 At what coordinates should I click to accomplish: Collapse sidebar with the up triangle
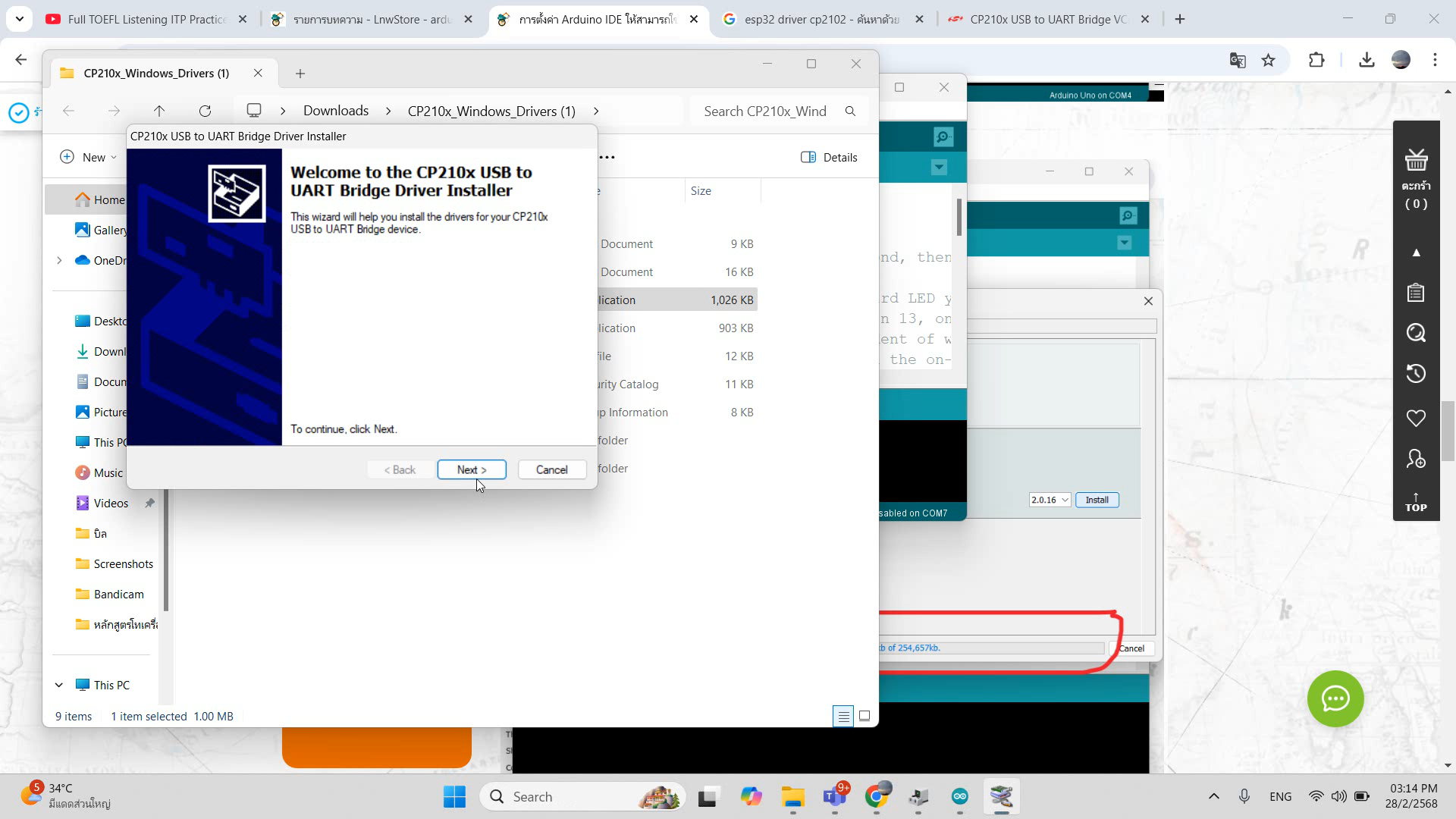pos(1416,253)
